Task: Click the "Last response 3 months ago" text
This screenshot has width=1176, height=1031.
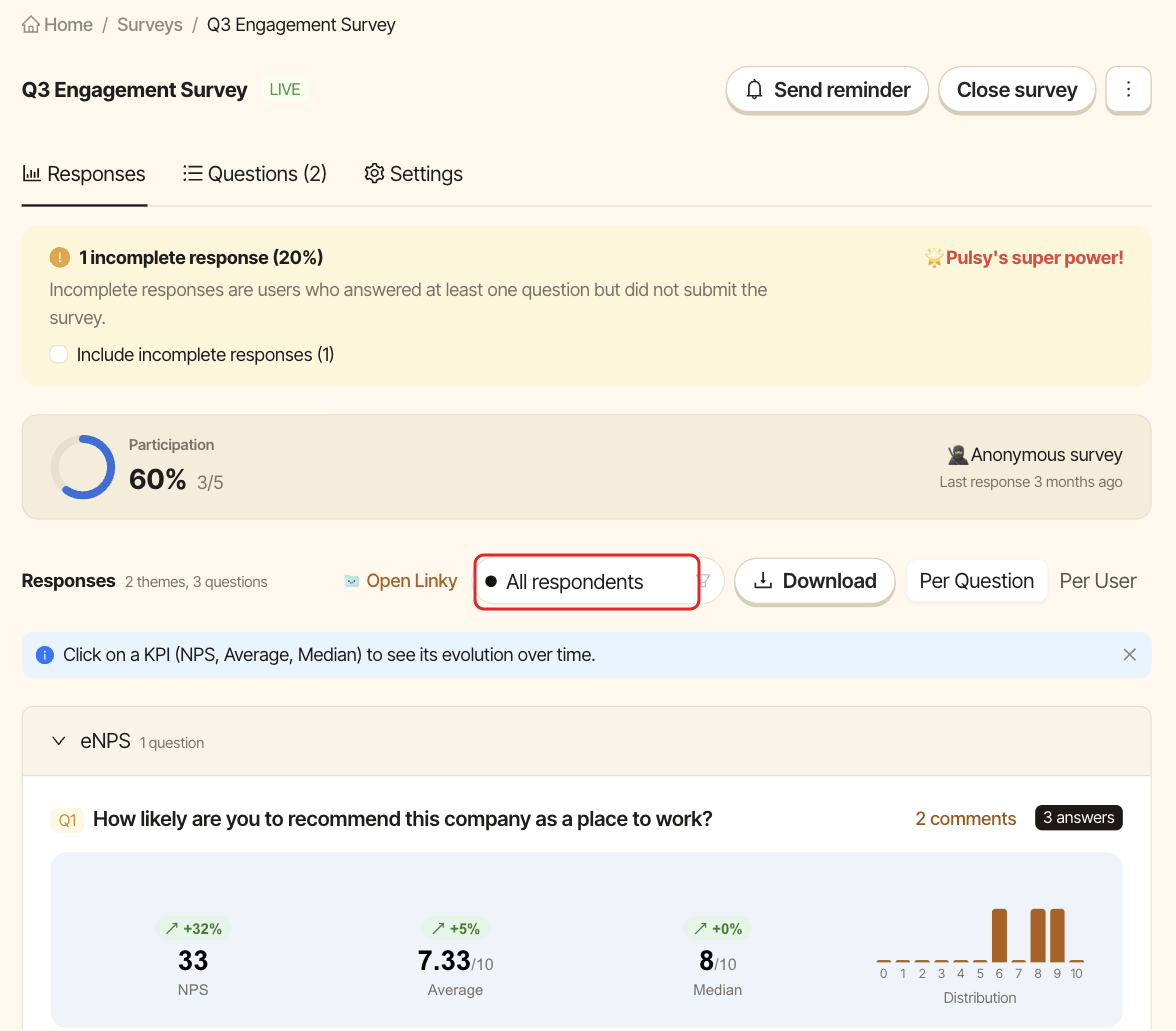Action: [x=1030, y=482]
